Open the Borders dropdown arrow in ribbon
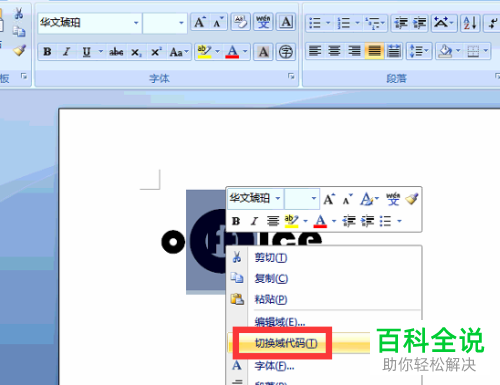500x385 pixels. (x=486, y=51)
